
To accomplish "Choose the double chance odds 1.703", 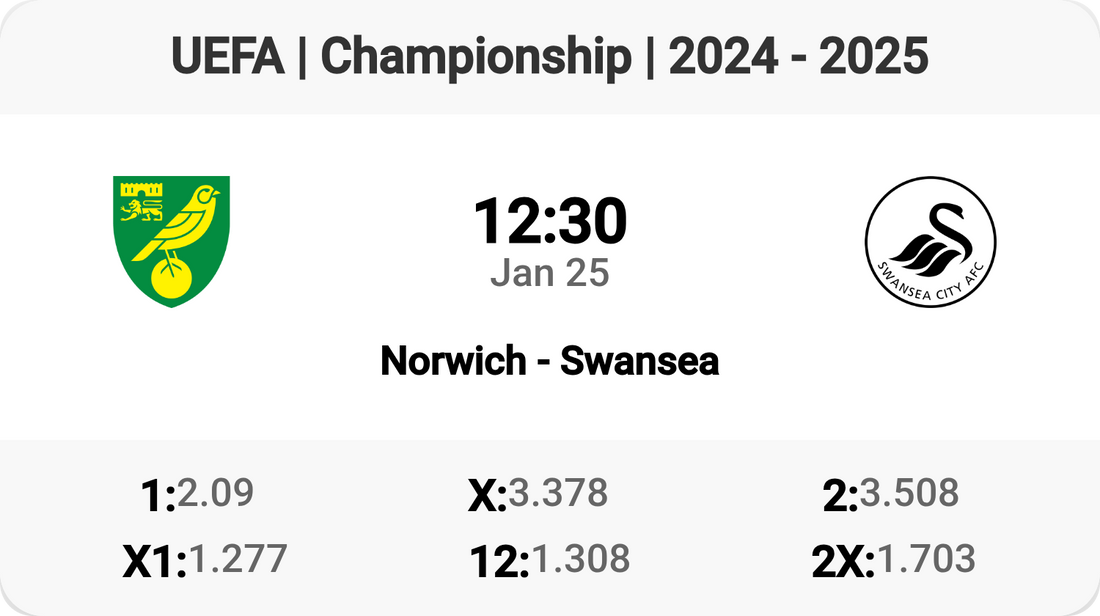I will click(x=925, y=559).
